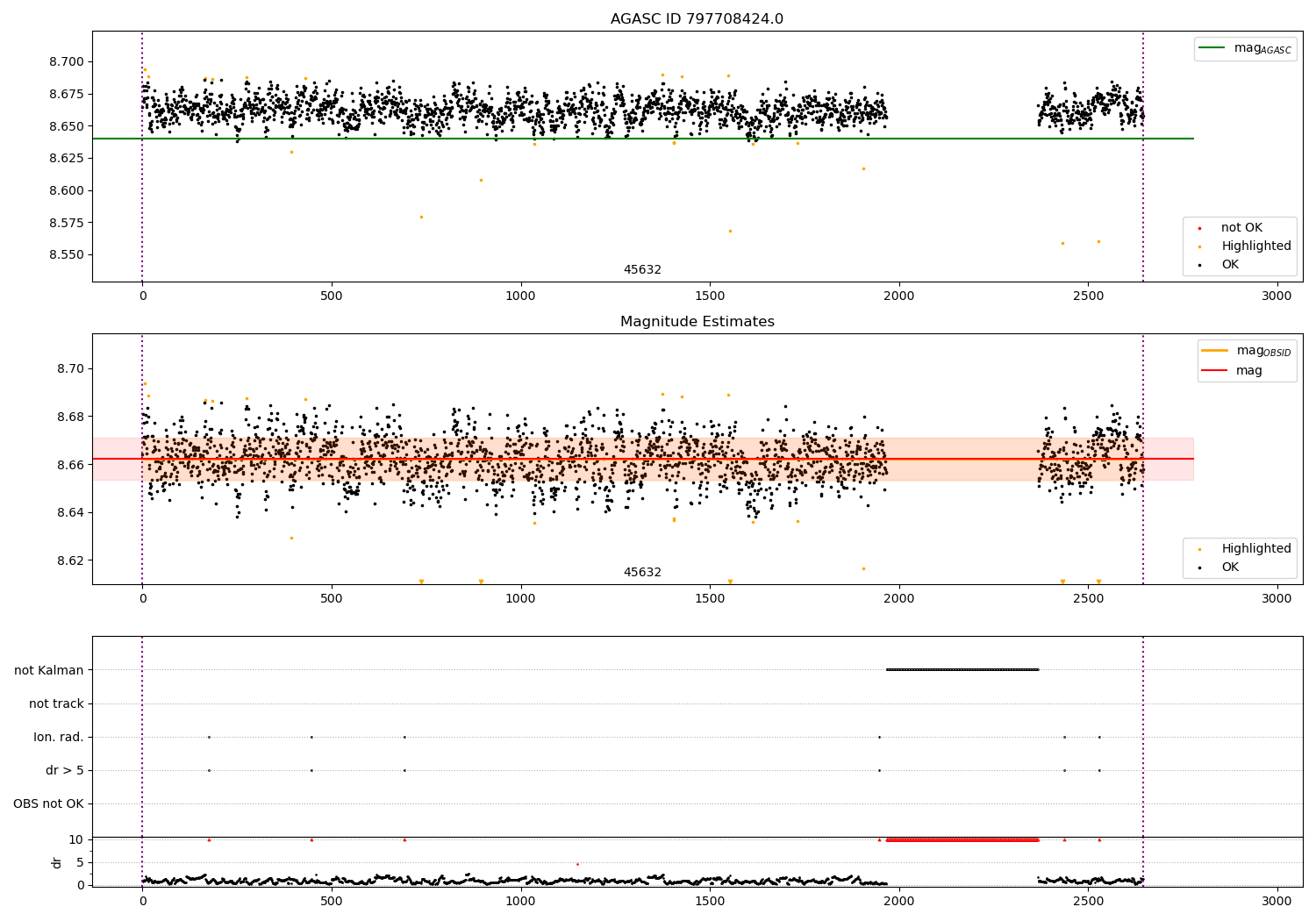Click the not track row label
1316x921 pixels.
coord(56,703)
